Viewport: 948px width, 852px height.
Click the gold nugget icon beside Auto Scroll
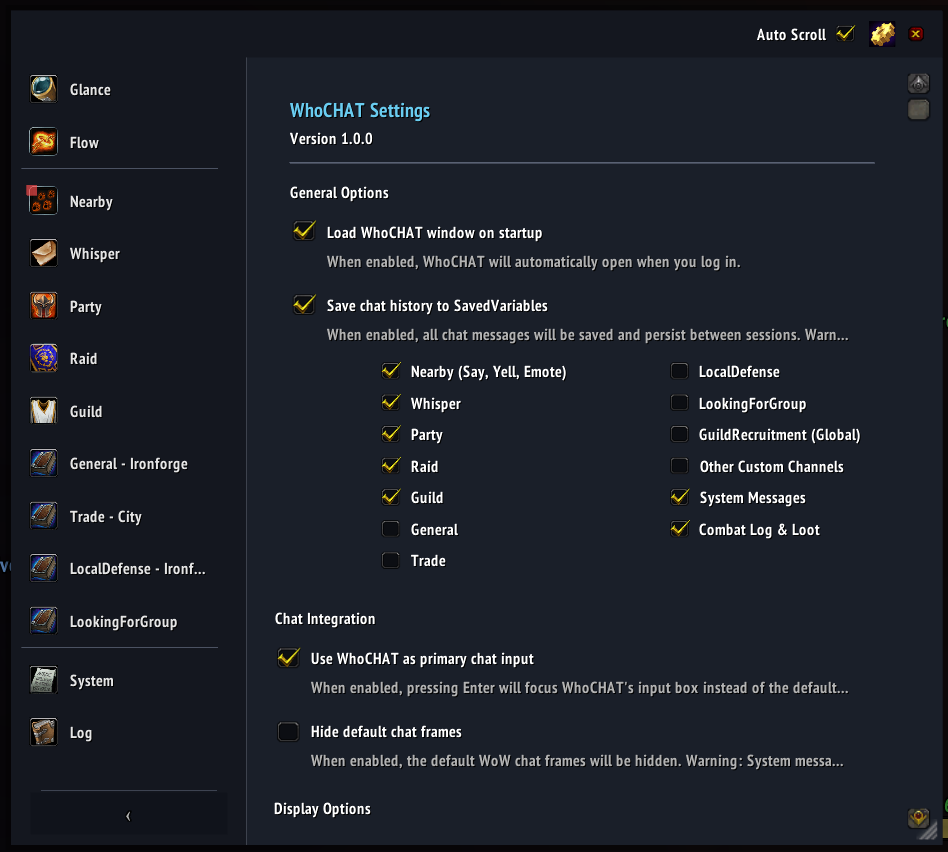pos(881,33)
